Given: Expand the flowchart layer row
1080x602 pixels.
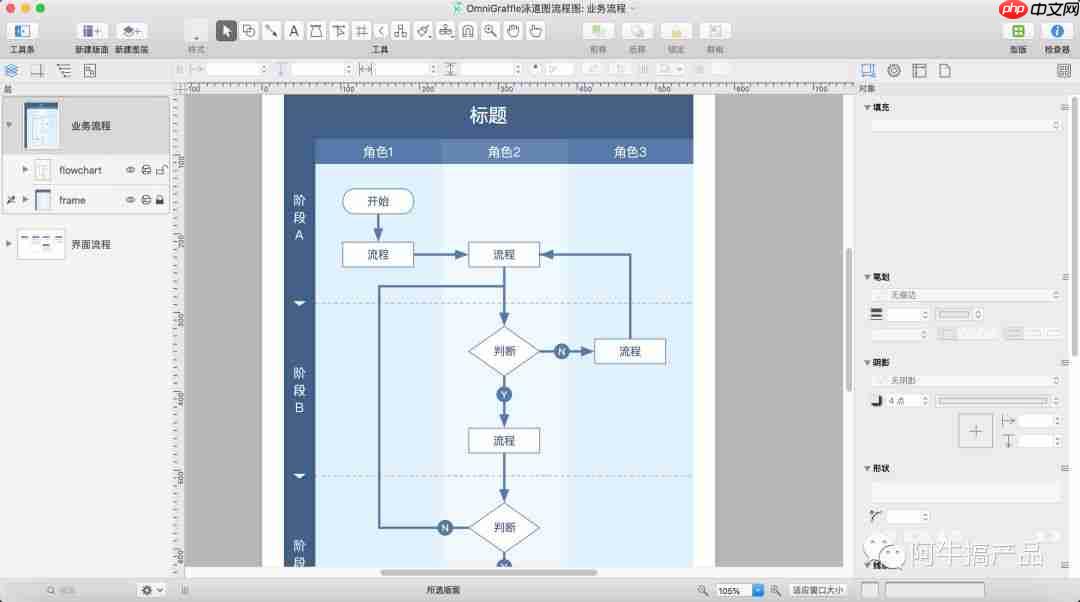Looking at the screenshot, I should coord(25,169).
